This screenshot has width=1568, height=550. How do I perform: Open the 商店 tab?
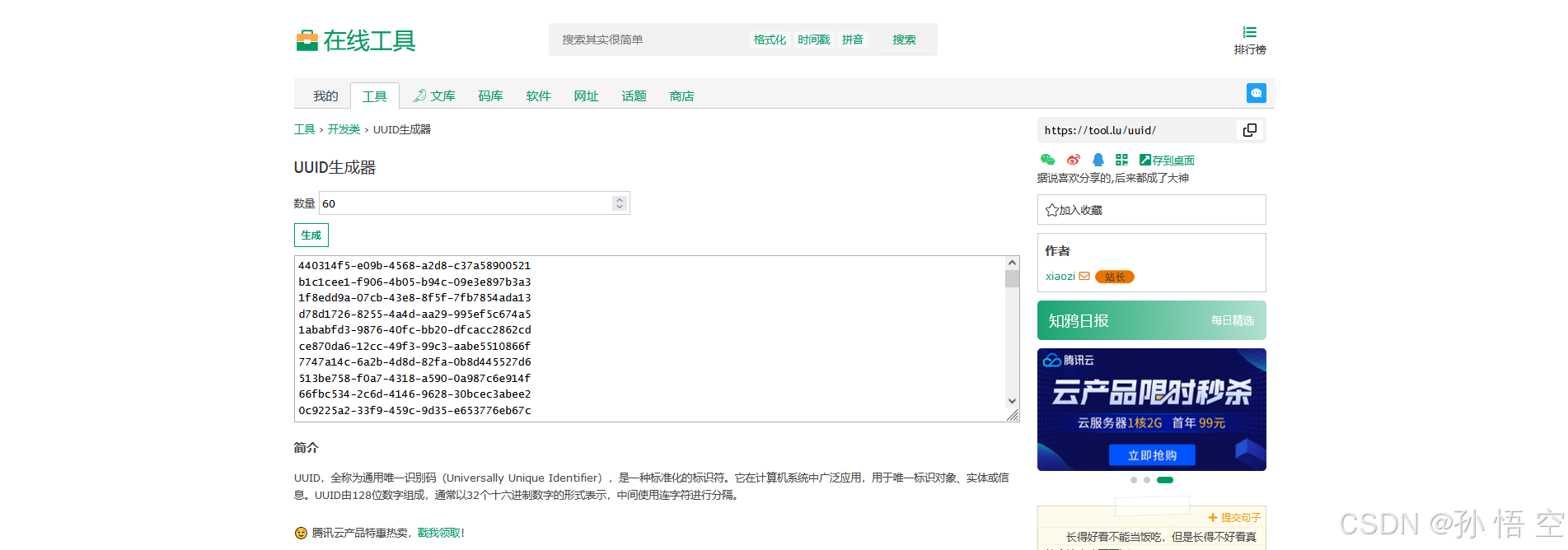[681, 96]
